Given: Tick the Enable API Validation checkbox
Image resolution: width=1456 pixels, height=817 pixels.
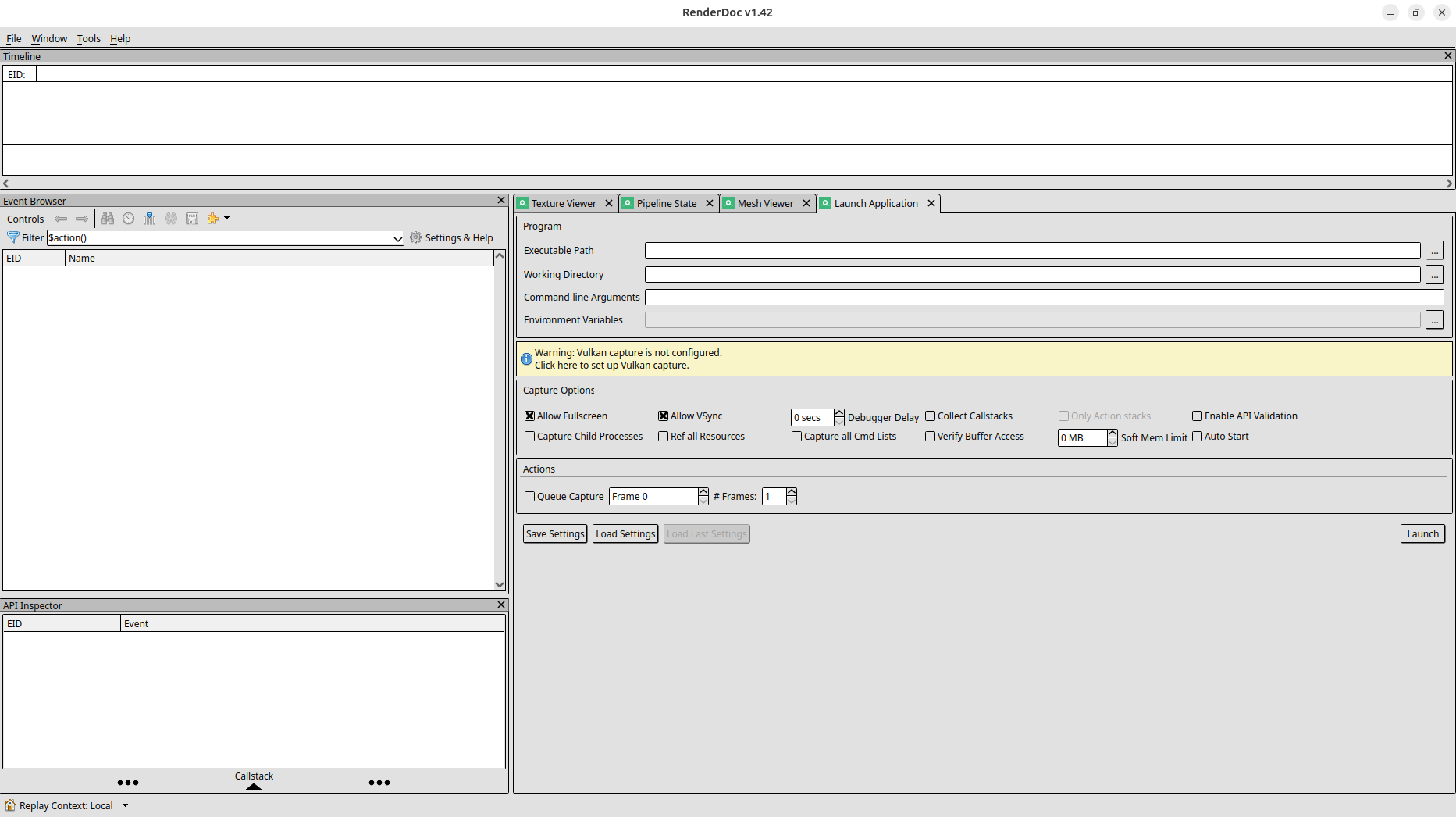Looking at the screenshot, I should (x=1197, y=416).
